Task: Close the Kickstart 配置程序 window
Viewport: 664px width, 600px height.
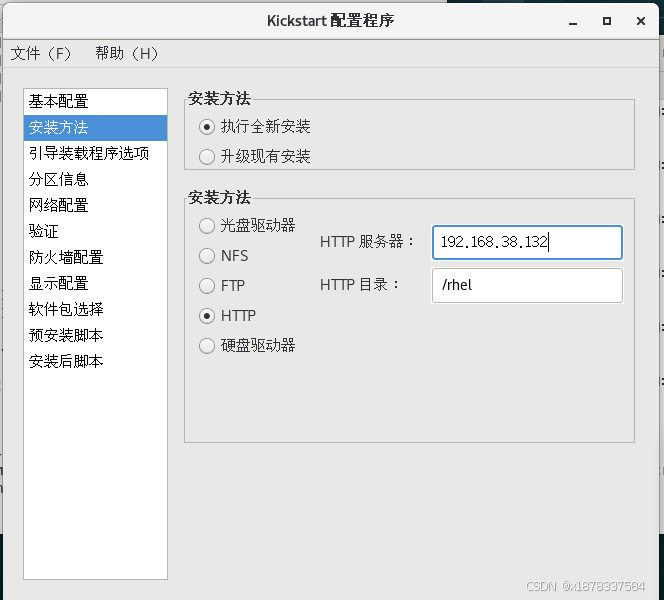Action: click(x=641, y=21)
